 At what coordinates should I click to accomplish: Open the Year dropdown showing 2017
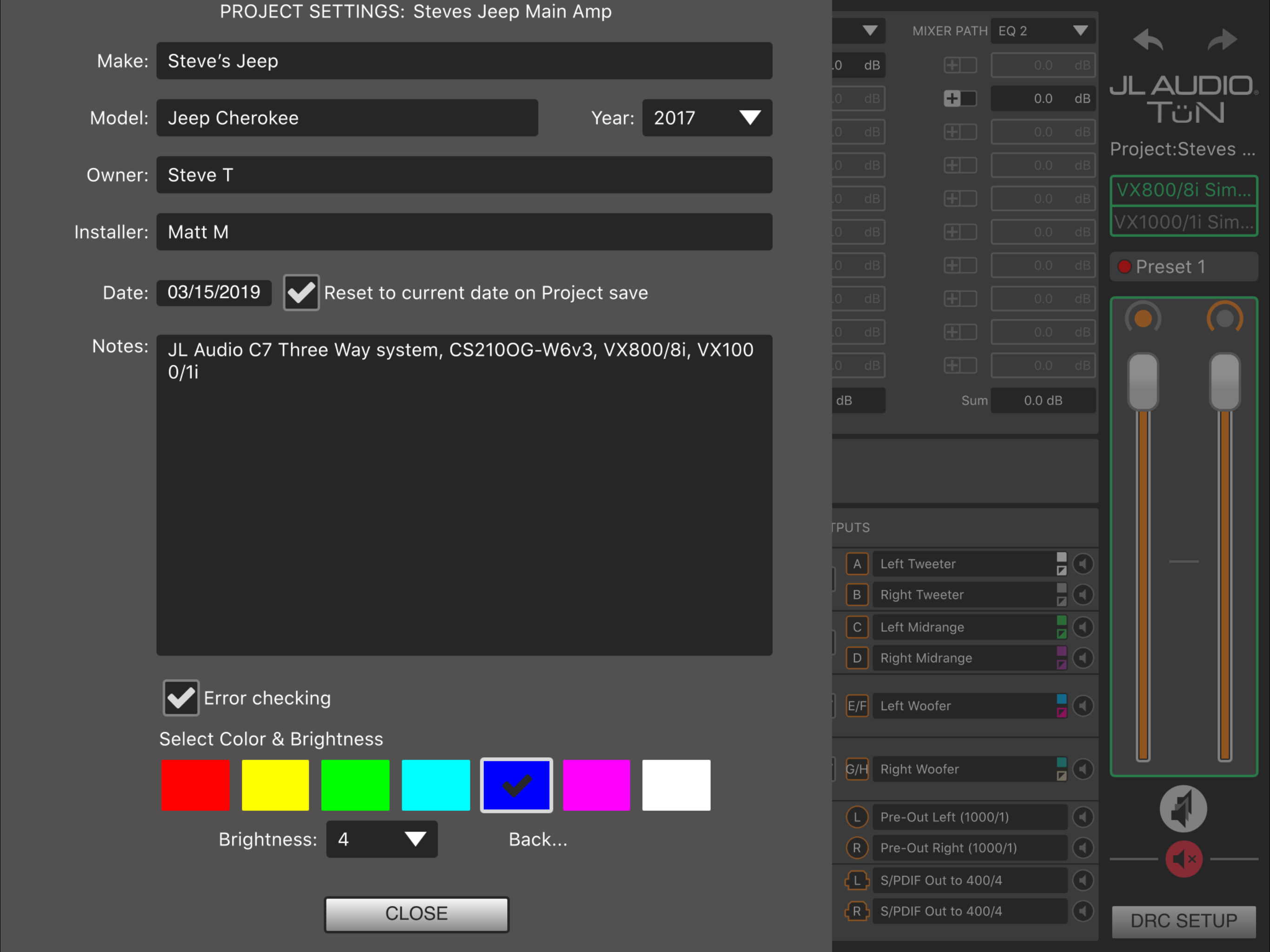707,118
